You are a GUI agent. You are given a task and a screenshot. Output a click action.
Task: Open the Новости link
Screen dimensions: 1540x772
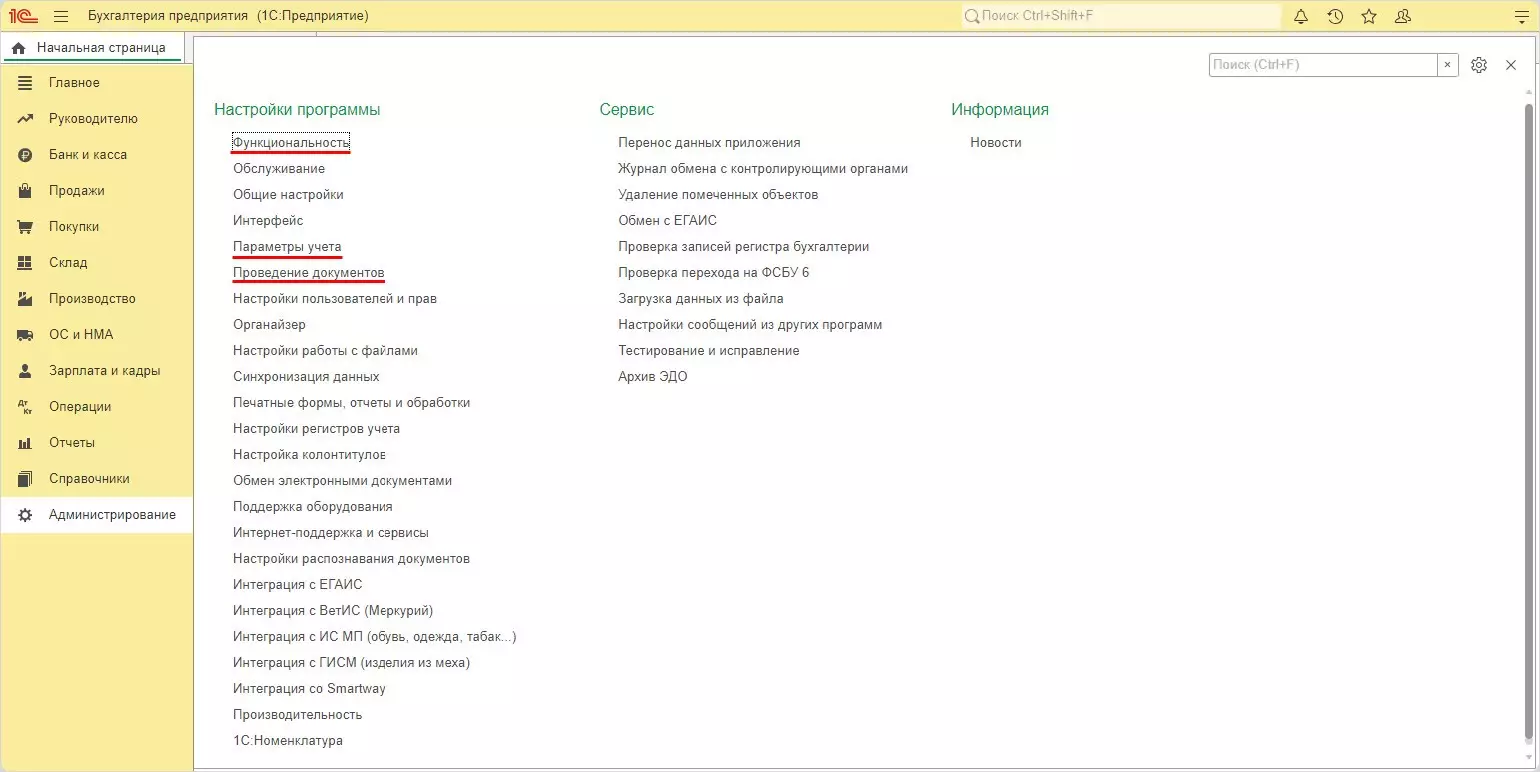995,143
